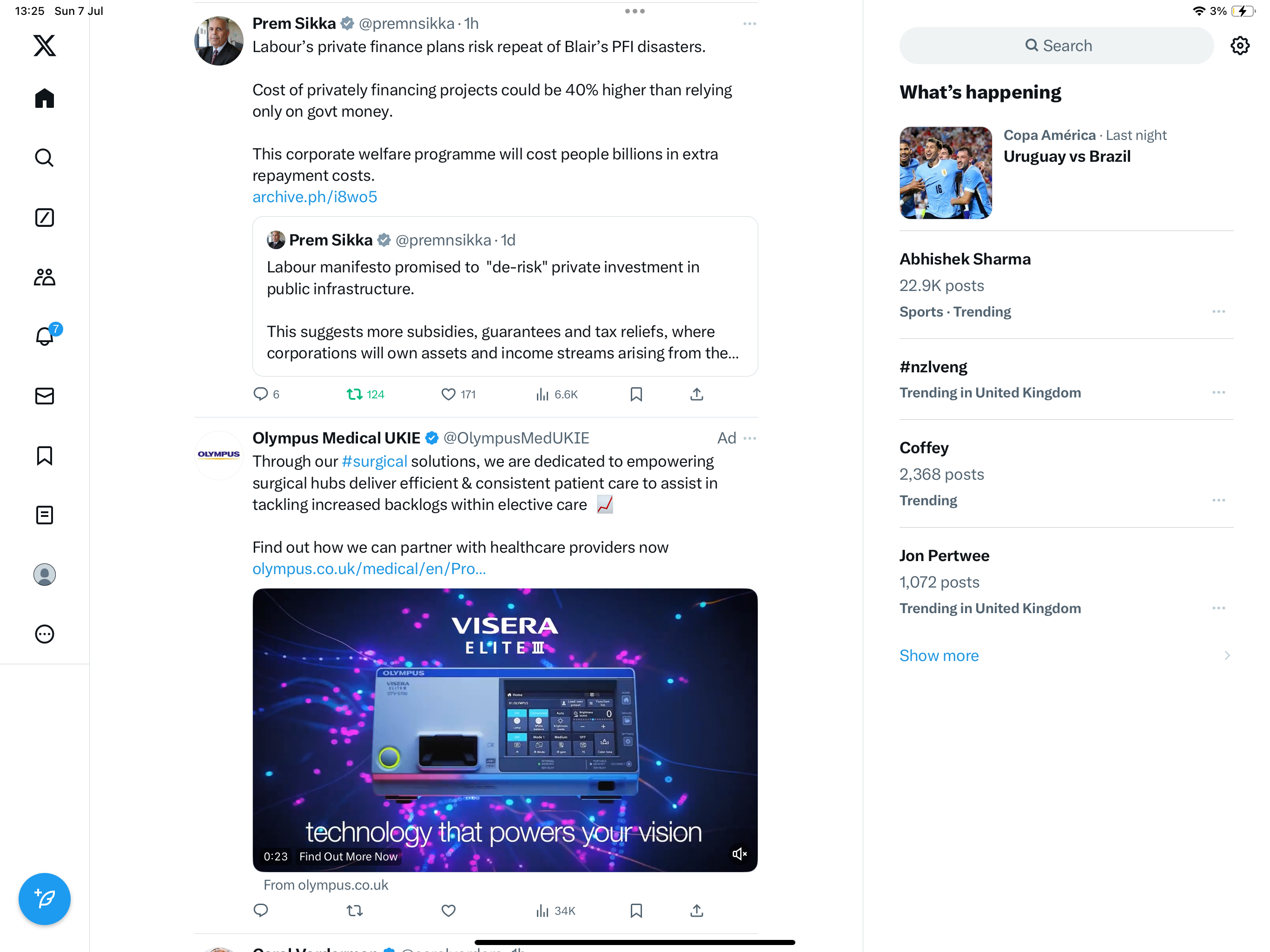Click the Search input field
The width and height of the screenshot is (1270, 952).
1056,46
